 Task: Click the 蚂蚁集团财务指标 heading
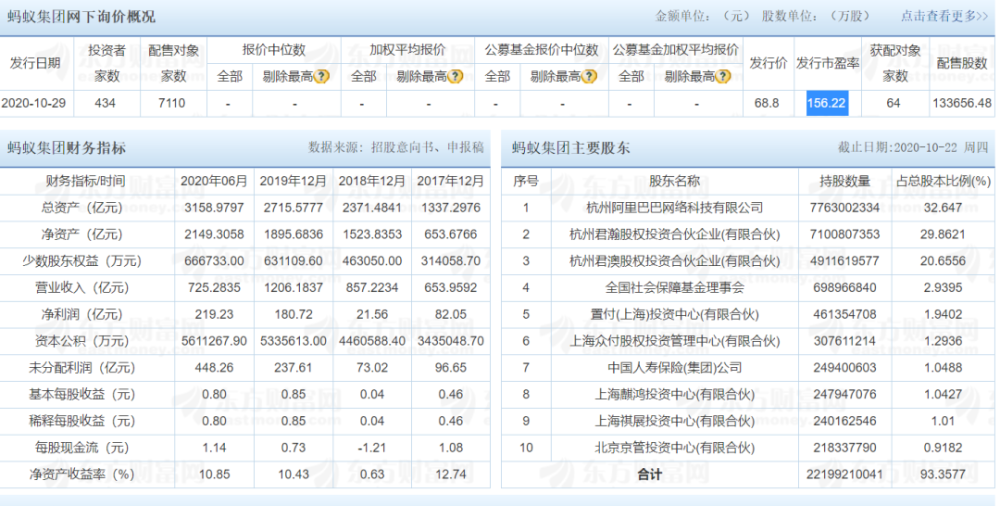coord(66,148)
